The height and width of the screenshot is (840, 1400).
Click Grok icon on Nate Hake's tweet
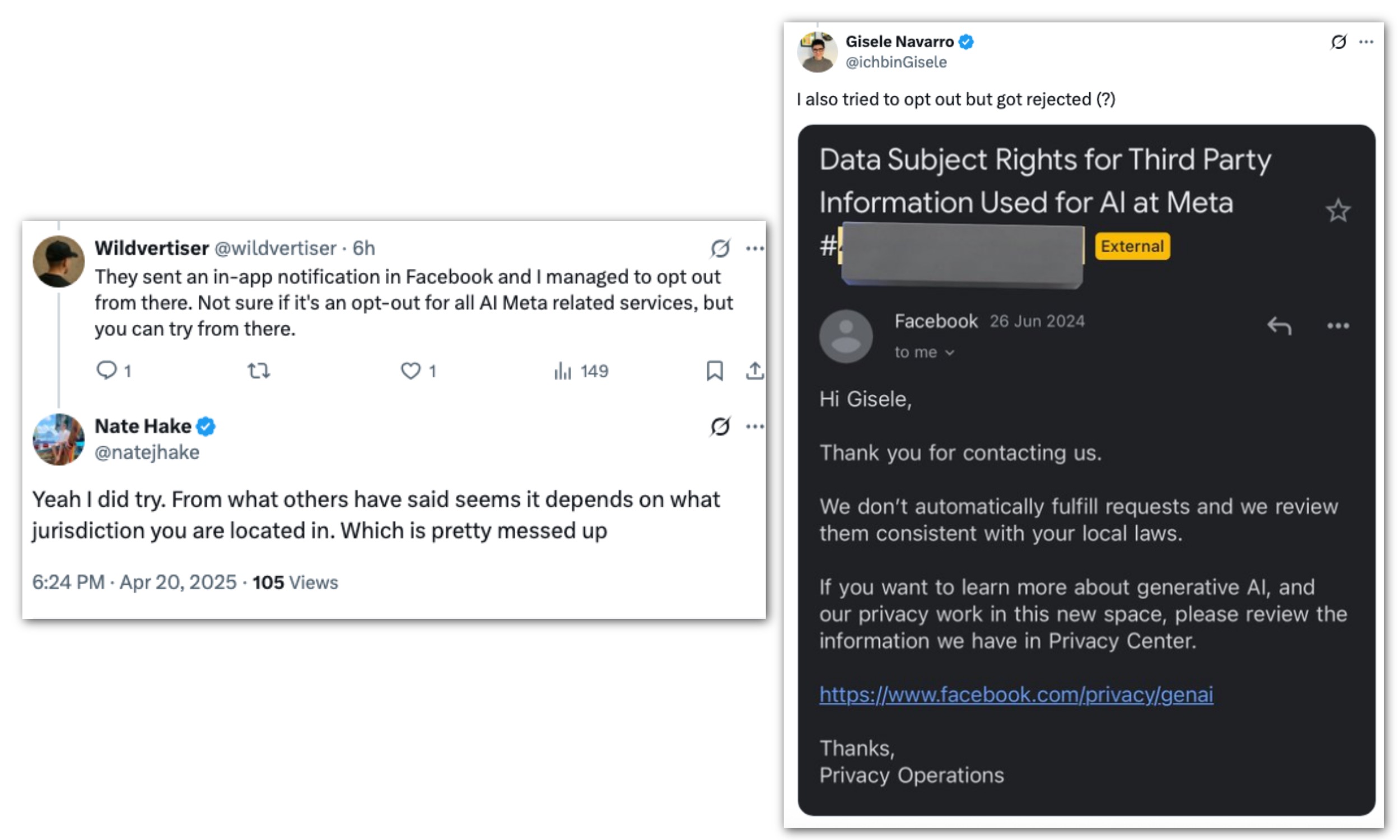[720, 426]
